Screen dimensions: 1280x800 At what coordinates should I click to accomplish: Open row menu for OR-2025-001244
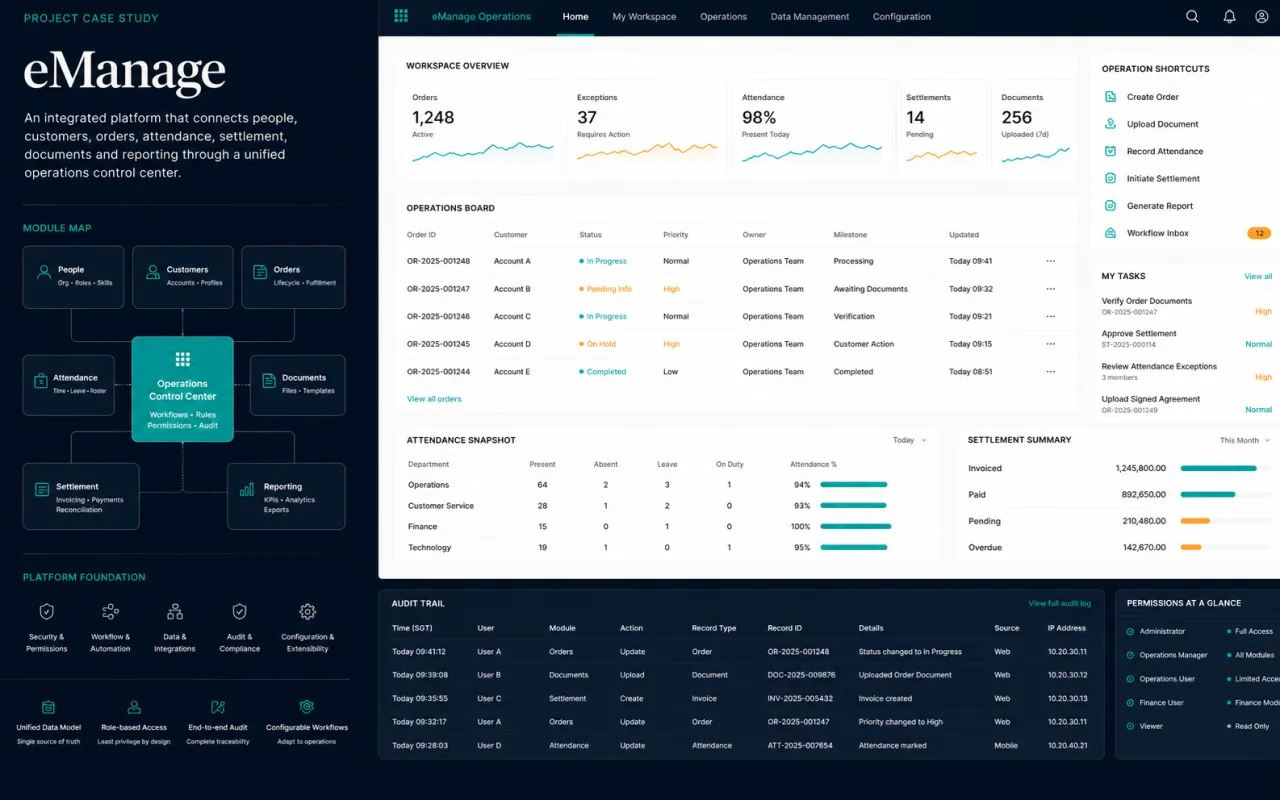click(x=1050, y=371)
